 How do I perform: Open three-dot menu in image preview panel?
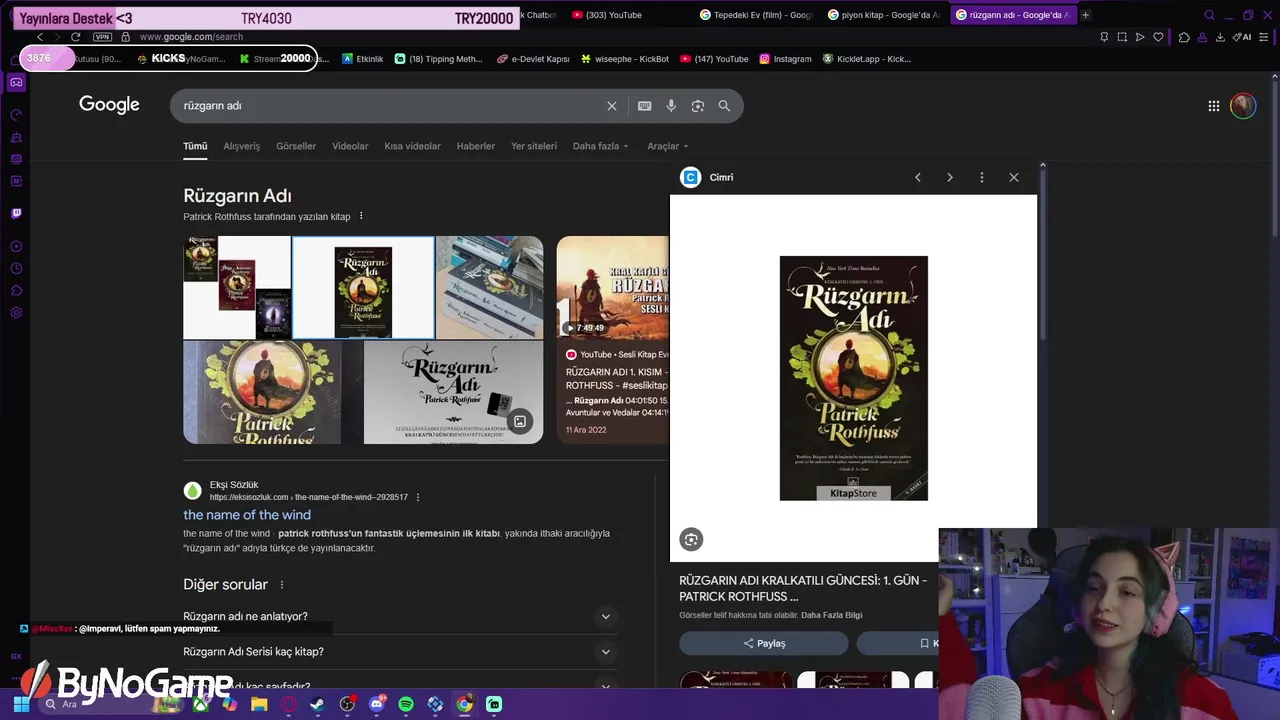click(982, 177)
